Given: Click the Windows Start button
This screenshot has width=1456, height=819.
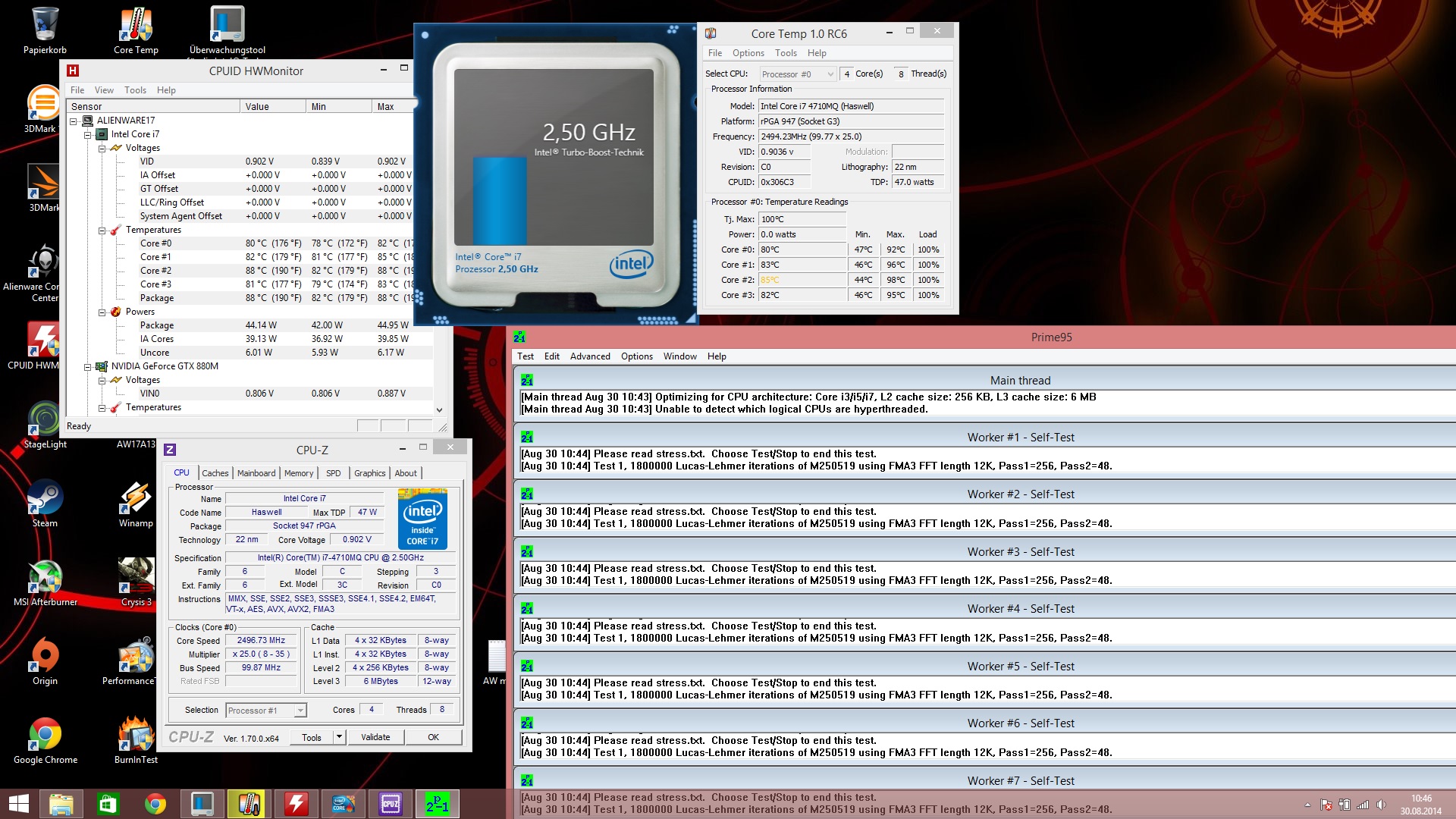Looking at the screenshot, I should (18, 804).
